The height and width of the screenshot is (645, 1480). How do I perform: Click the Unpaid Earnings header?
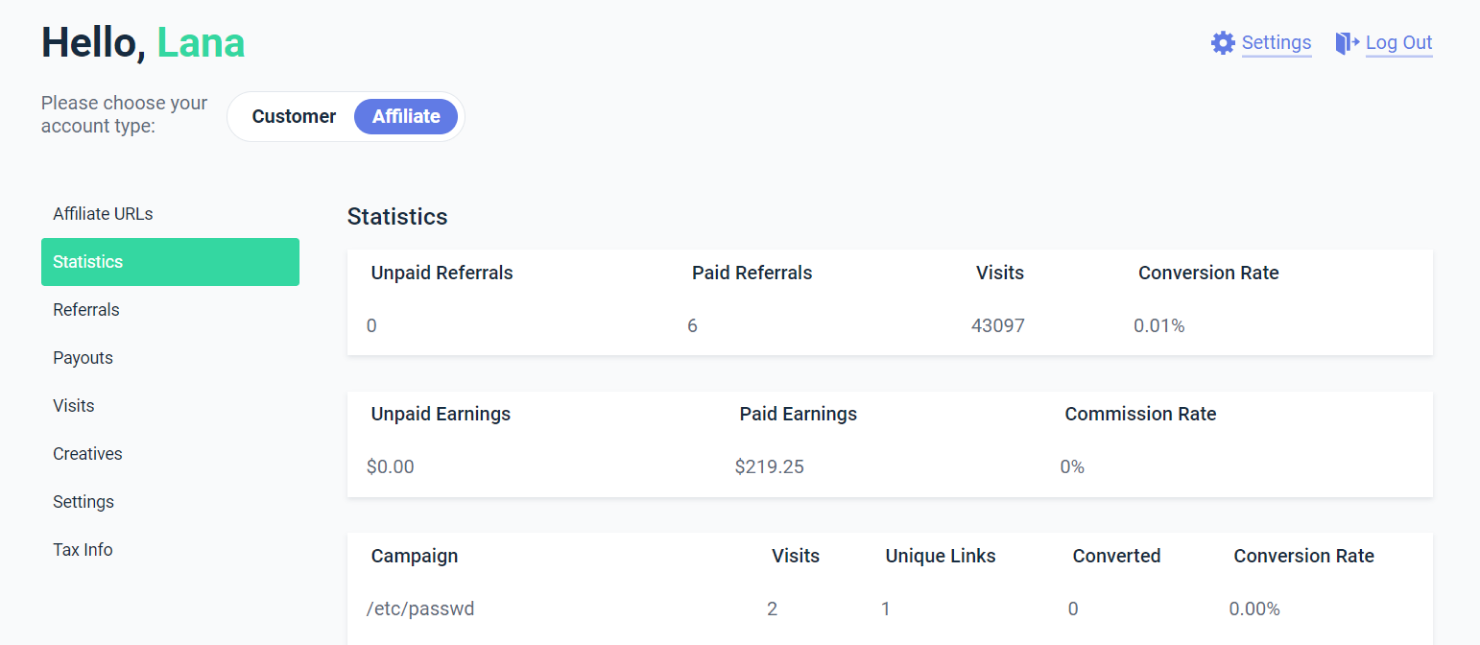click(x=441, y=414)
